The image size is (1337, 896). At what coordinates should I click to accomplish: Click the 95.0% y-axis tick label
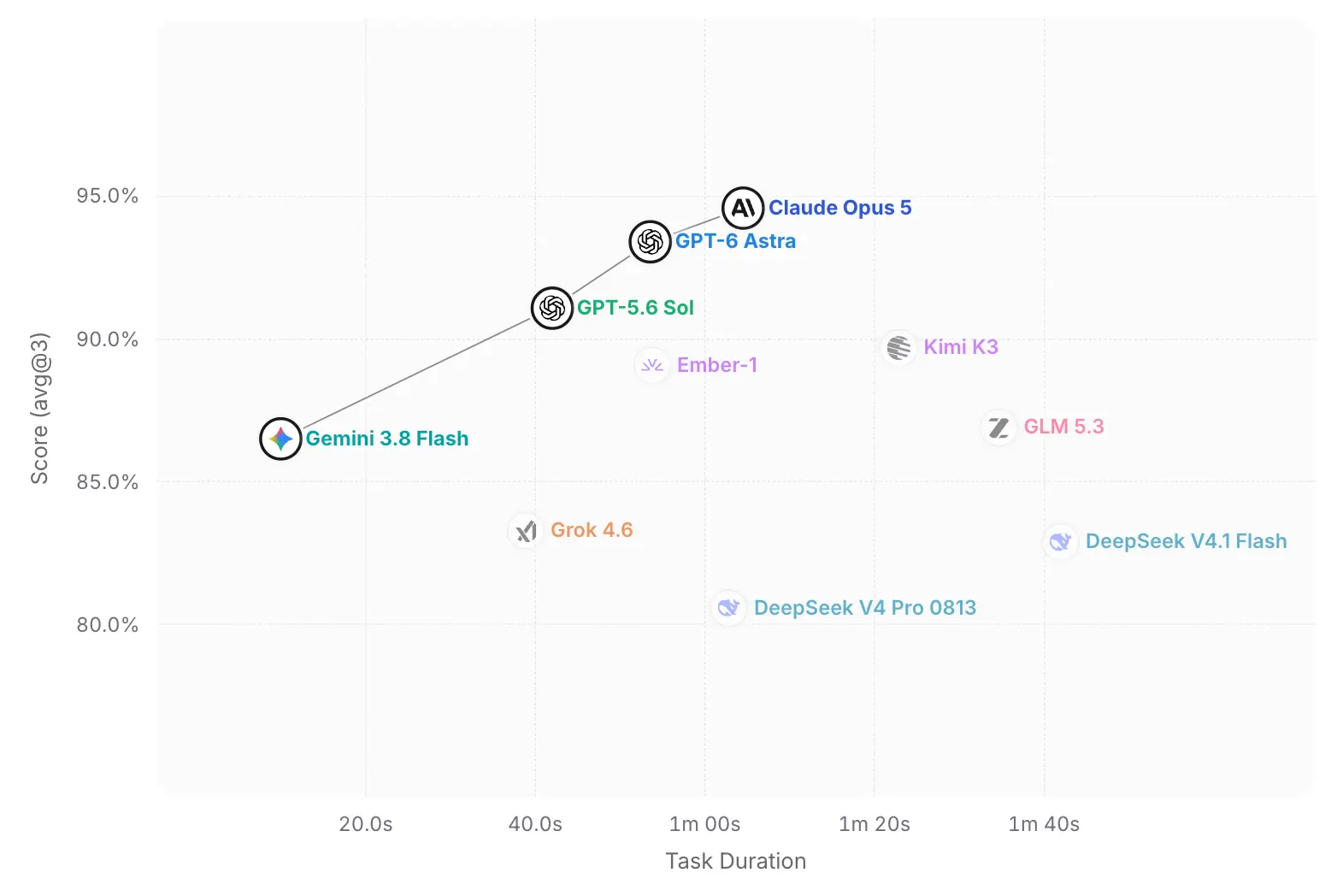click(x=108, y=196)
